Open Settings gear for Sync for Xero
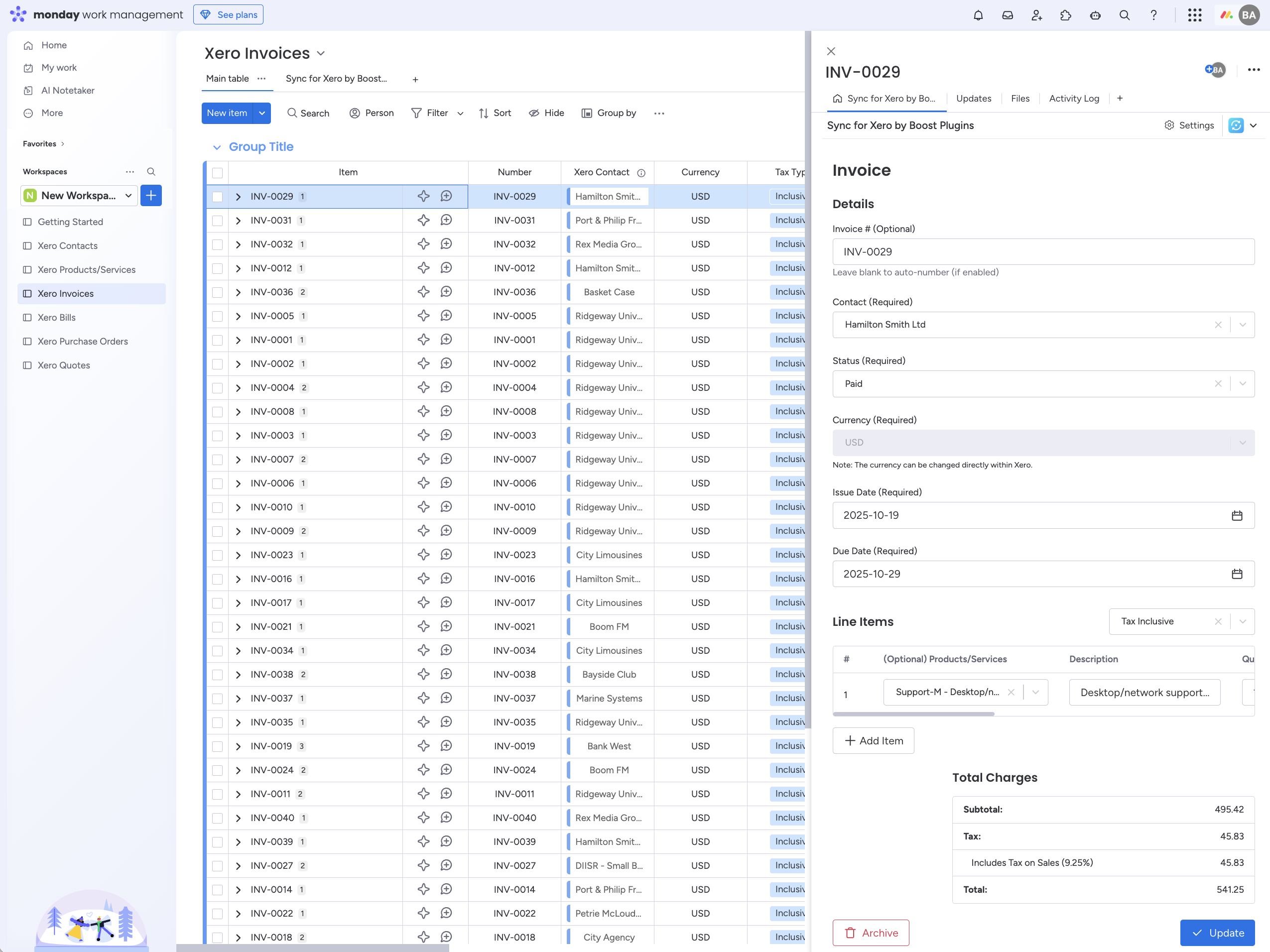Screen dimensions: 1270x952 (x=1189, y=125)
